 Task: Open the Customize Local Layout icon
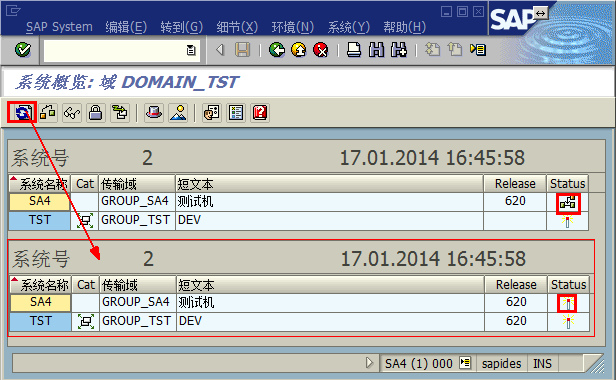478,50
